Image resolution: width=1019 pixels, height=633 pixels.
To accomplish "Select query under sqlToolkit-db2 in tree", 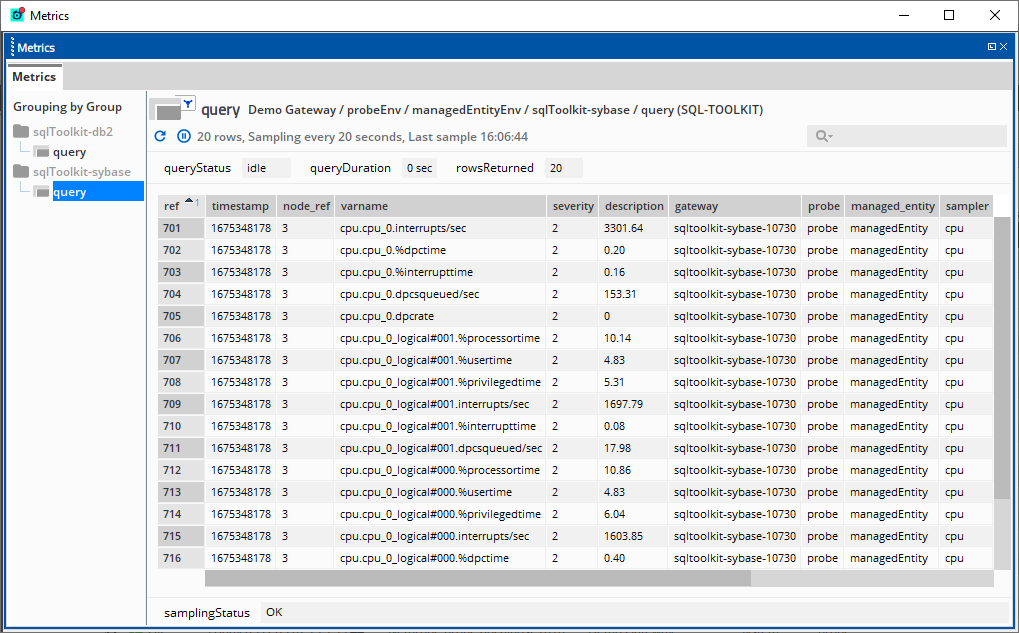I will pos(69,152).
